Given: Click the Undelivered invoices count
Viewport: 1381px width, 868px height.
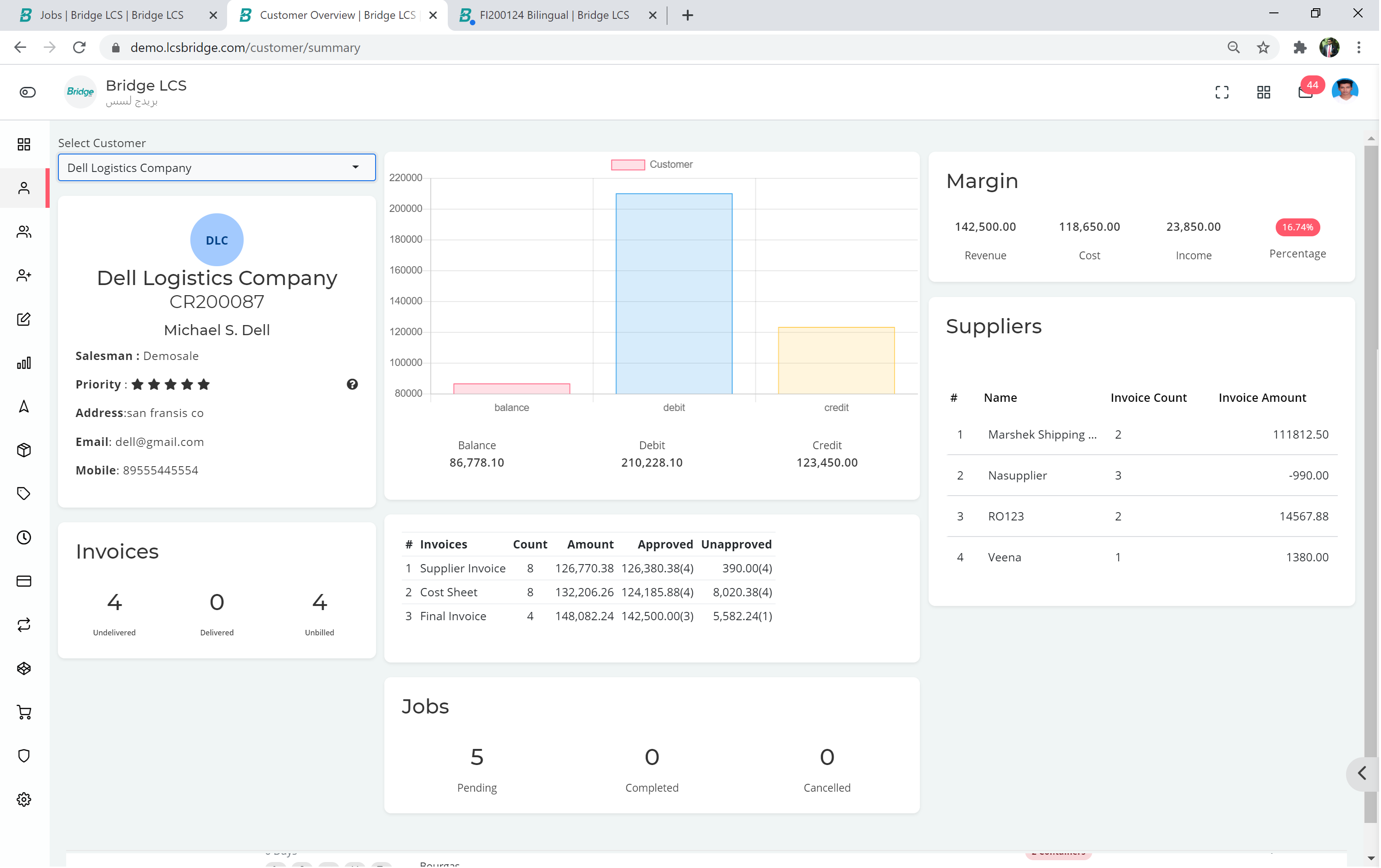Looking at the screenshot, I should pyautogui.click(x=114, y=602).
